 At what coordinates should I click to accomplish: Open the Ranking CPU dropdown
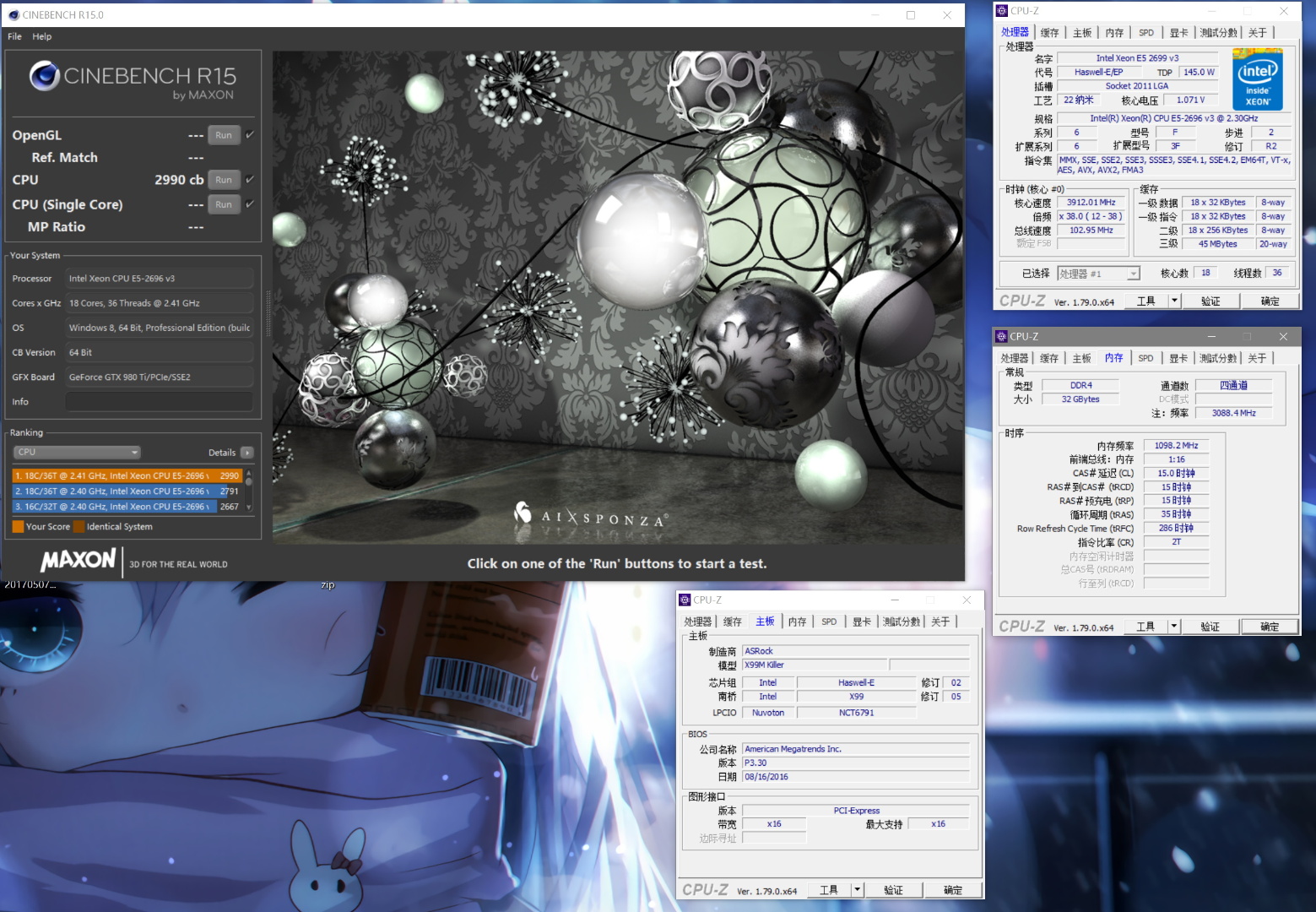point(77,452)
